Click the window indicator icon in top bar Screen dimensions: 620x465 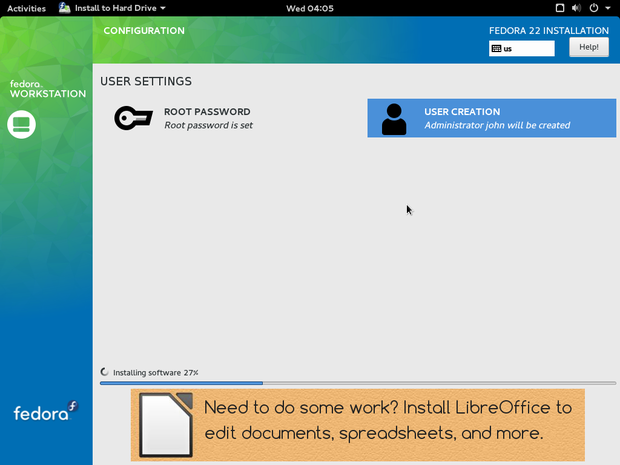560,8
